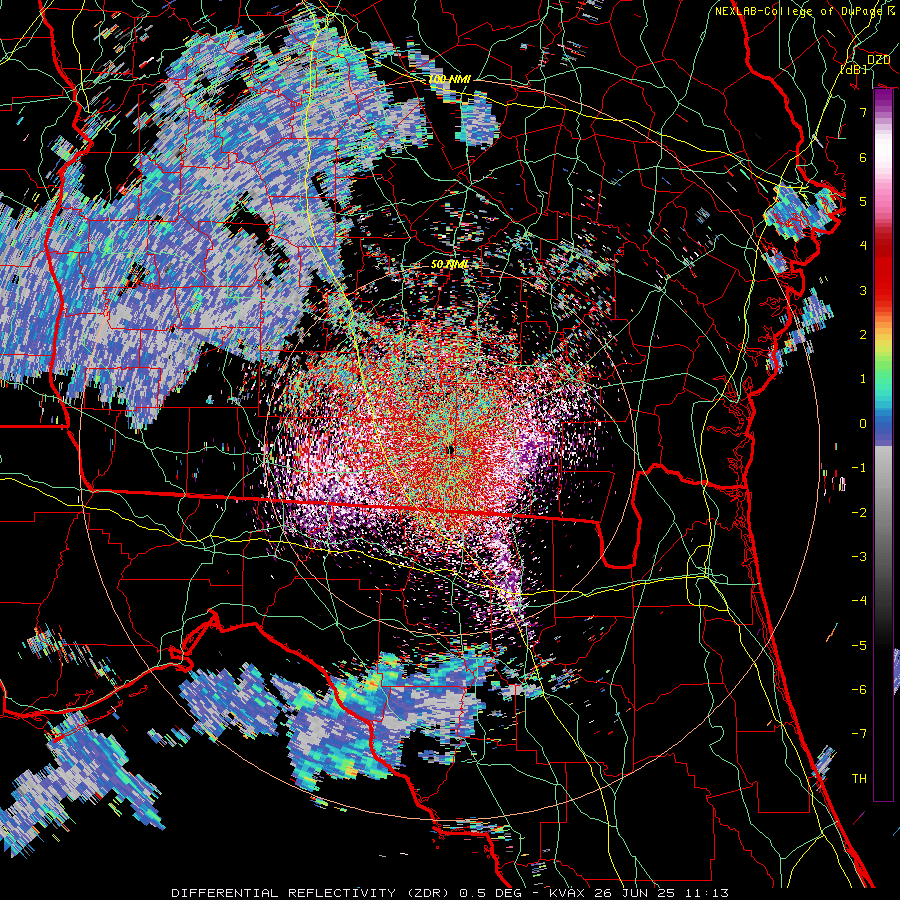This screenshot has width=900, height=900.
Task: Pick the 0 value on the dB scale
Action: point(863,424)
